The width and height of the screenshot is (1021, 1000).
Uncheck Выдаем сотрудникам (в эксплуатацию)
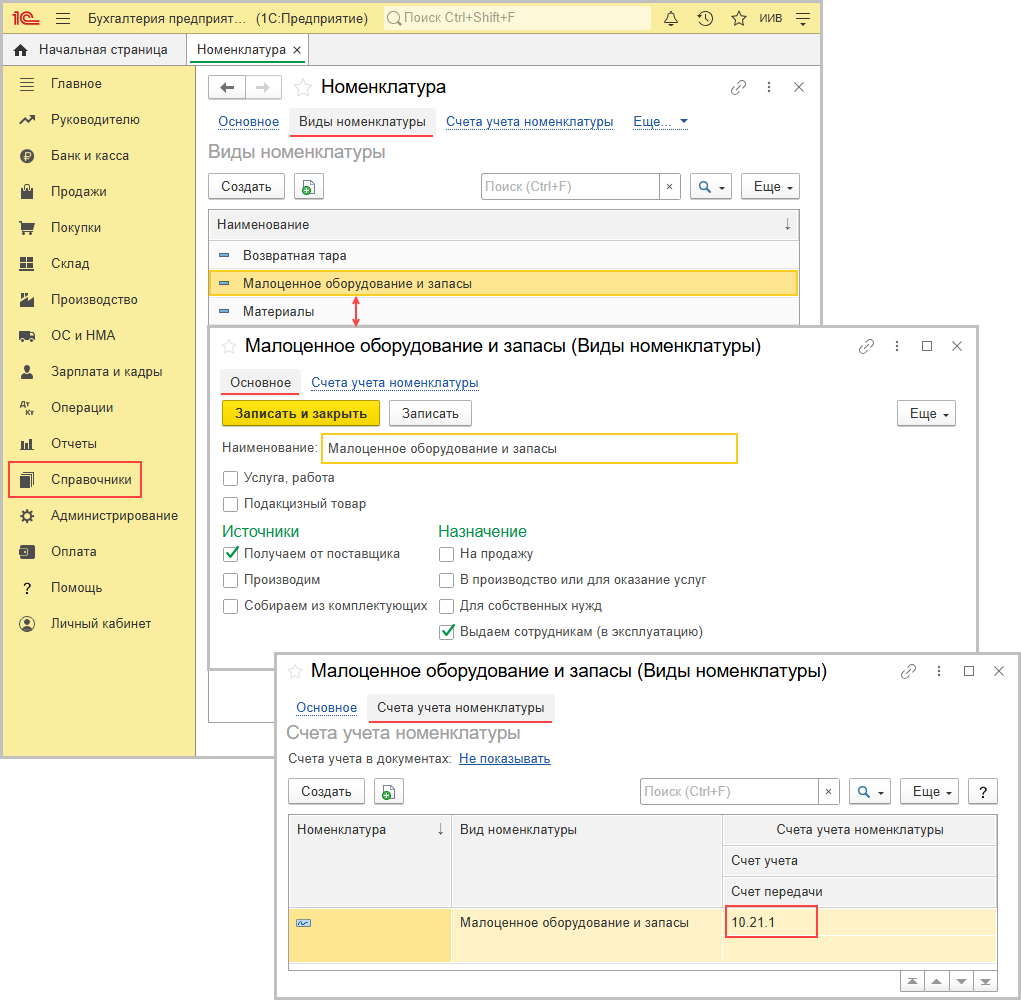[x=447, y=632]
